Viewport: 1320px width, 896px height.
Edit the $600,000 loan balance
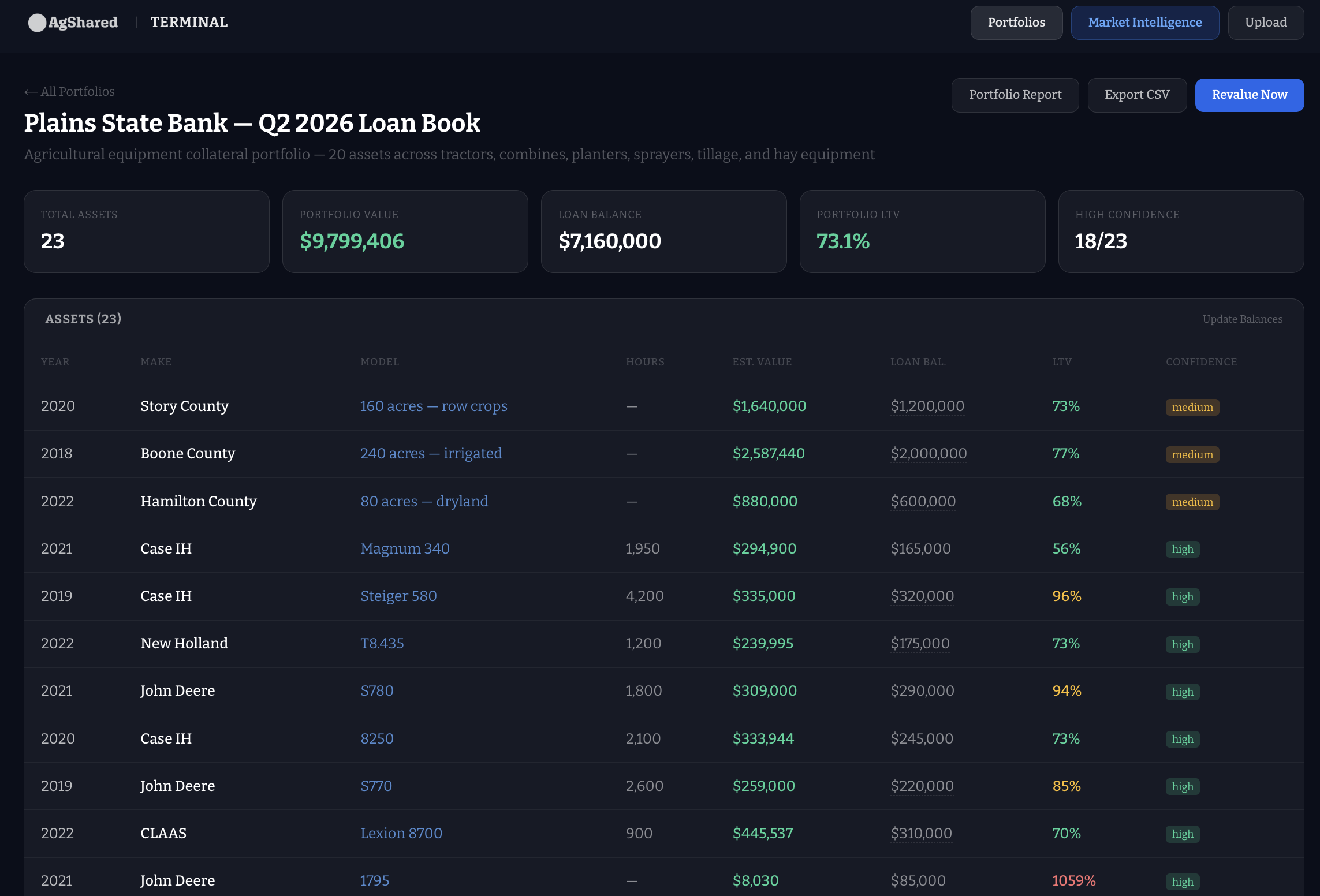(x=923, y=501)
